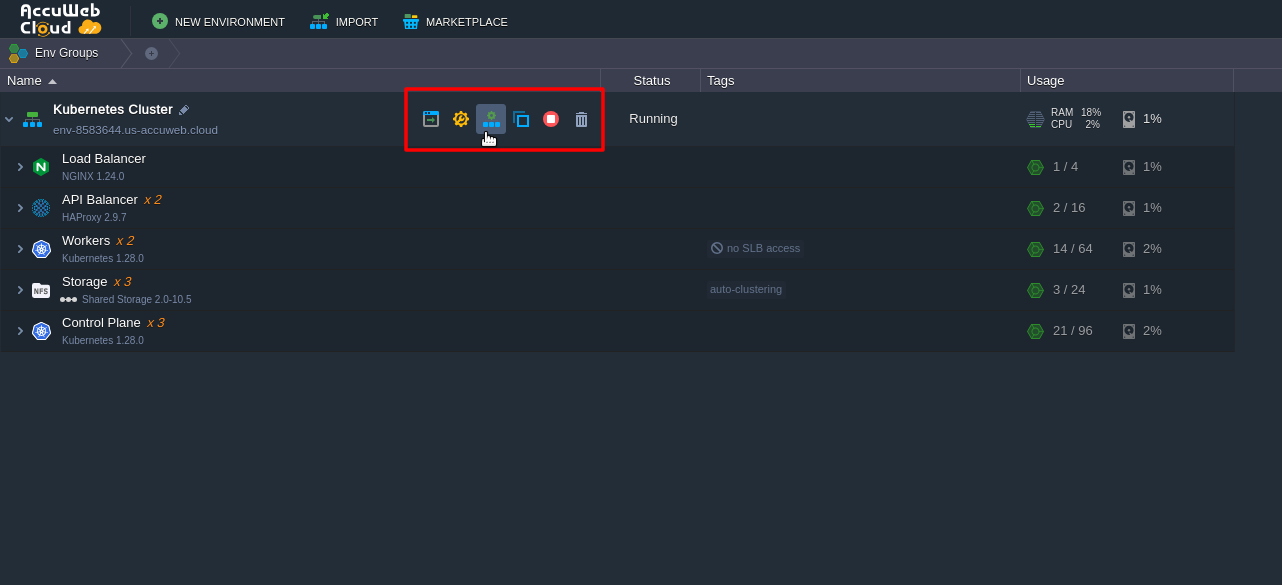Click the Control Plane label
1282x585 pixels.
(x=101, y=322)
